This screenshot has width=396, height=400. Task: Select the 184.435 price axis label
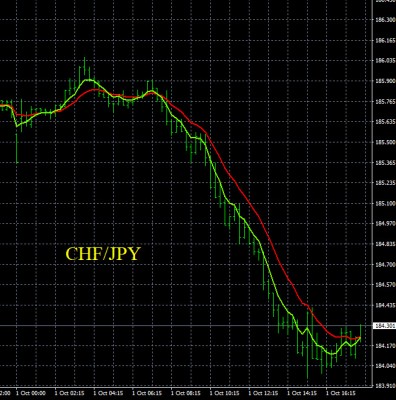point(385,305)
